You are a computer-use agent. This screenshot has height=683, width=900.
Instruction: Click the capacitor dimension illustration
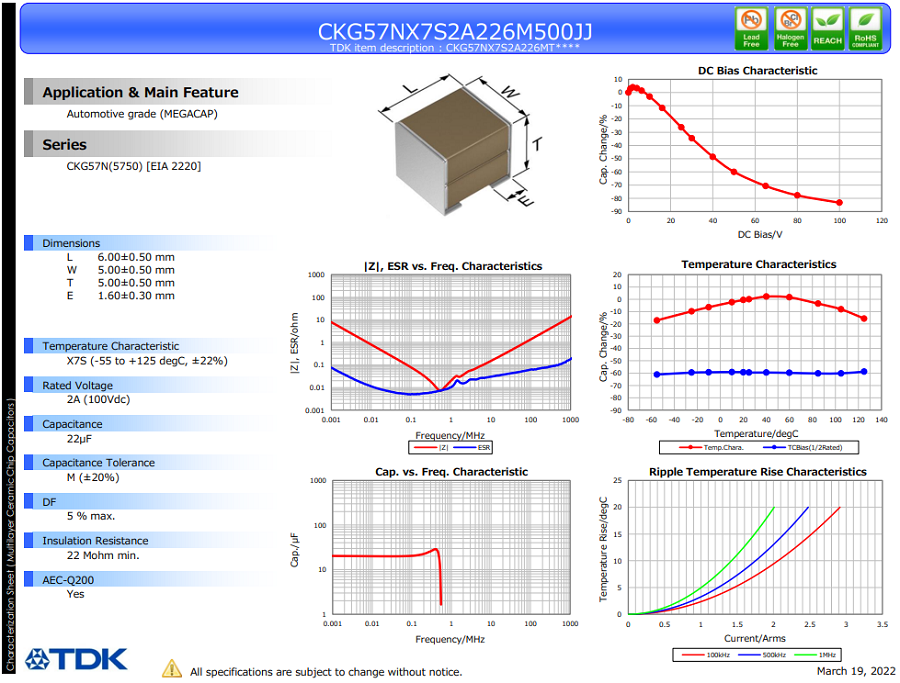tap(460, 143)
